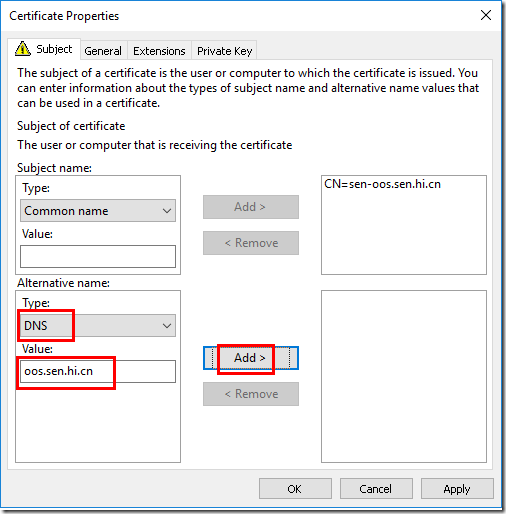The width and height of the screenshot is (506, 514).
Task: Select CN=sen-oos.sen.hi.cn in subject list
Action: click(x=382, y=184)
